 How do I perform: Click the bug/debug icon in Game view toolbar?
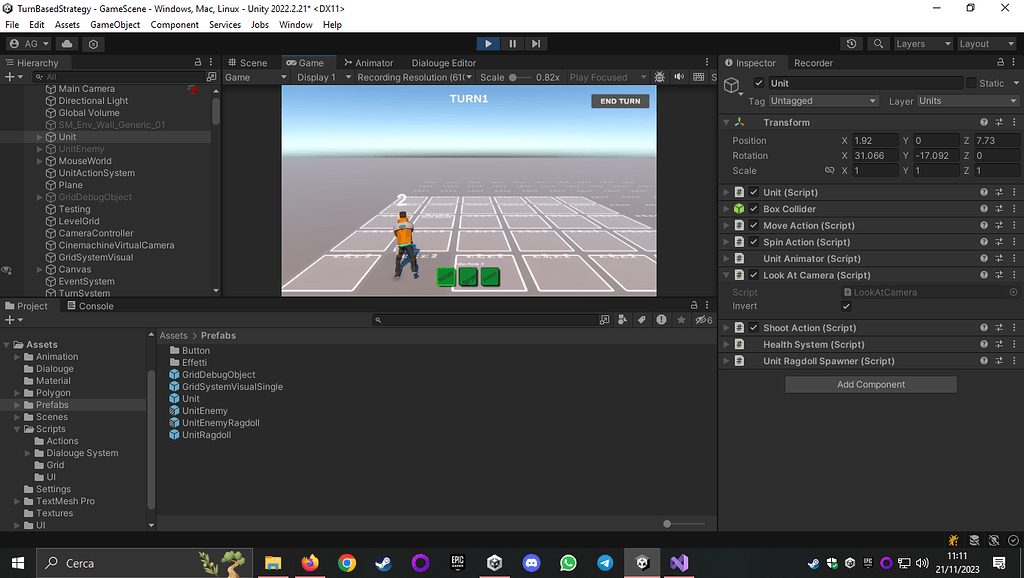(658, 77)
